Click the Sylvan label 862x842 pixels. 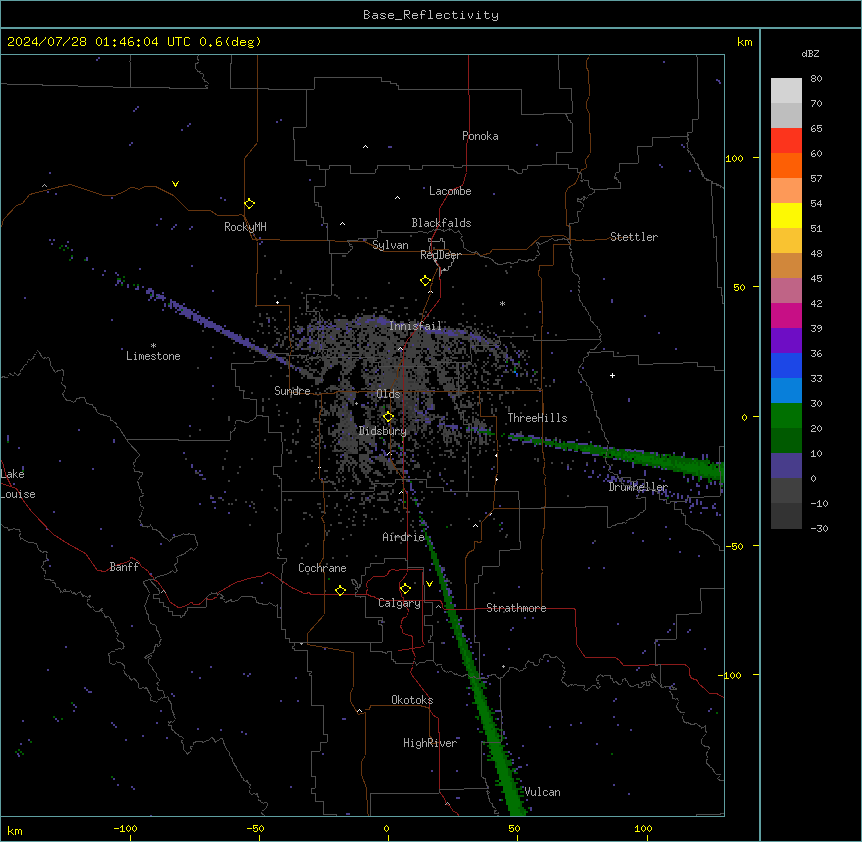coord(390,245)
